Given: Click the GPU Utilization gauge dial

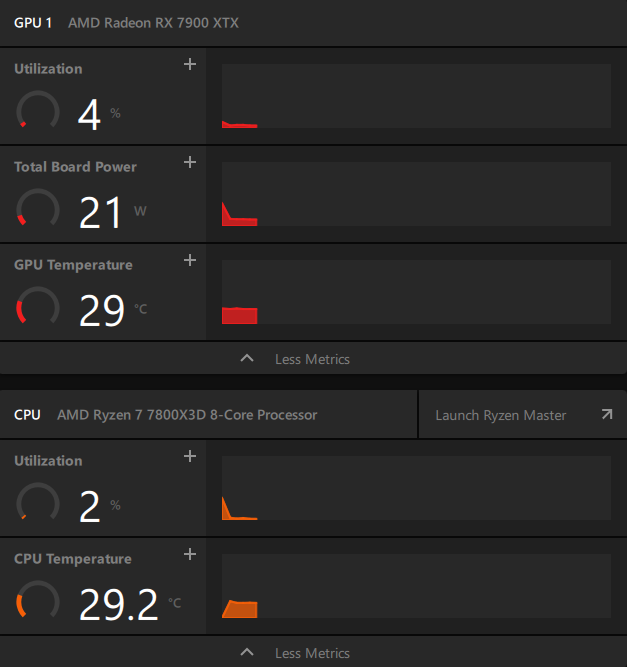Looking at the screenshot, I should [38, 111].
